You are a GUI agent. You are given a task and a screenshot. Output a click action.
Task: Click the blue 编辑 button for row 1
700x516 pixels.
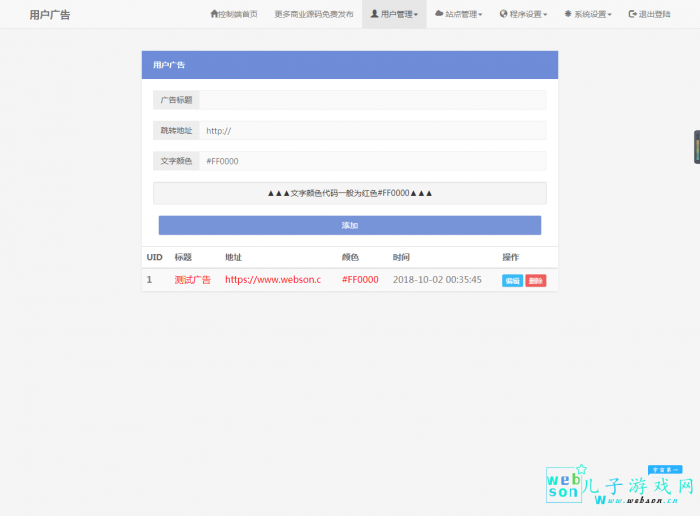[x=512, y=281]
